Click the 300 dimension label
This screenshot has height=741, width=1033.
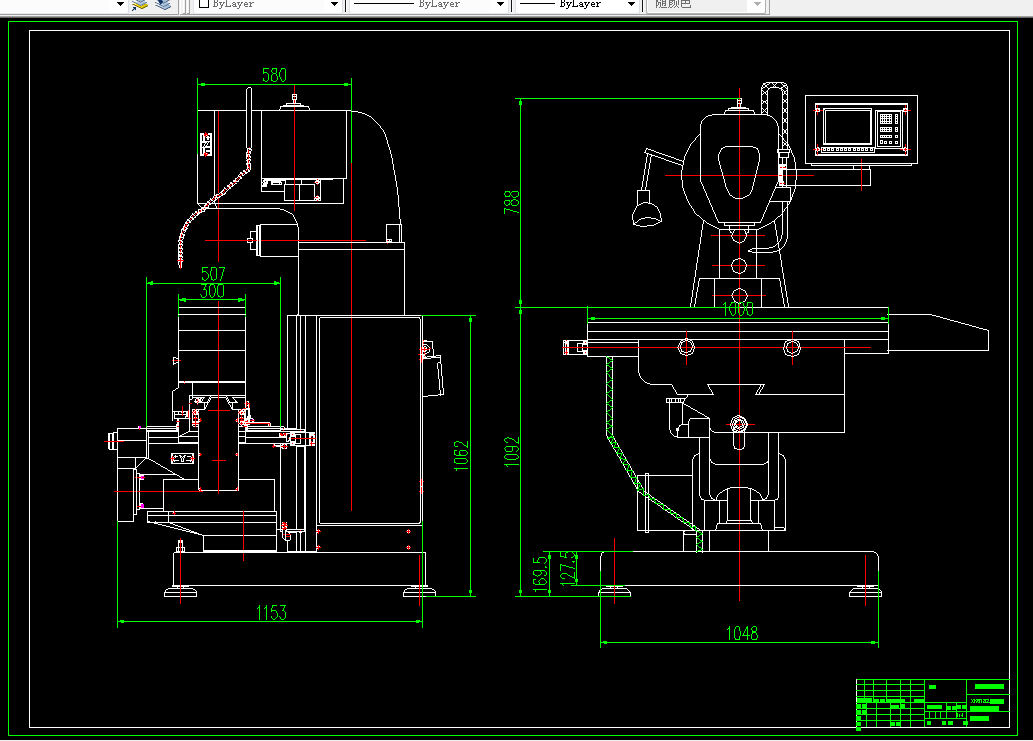point(212,290)
